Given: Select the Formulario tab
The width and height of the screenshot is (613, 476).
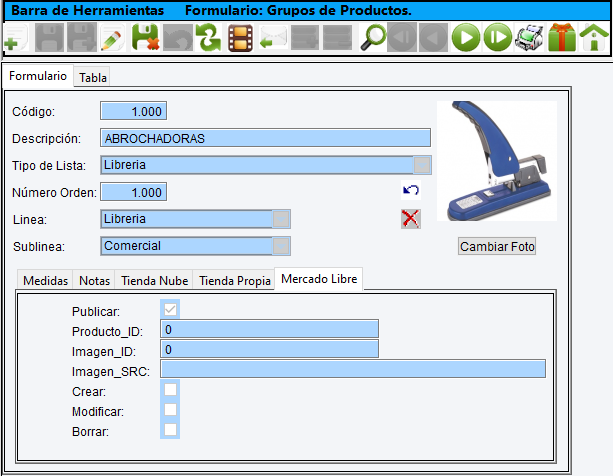Looking at the screenshot, I should click(38, 76).
